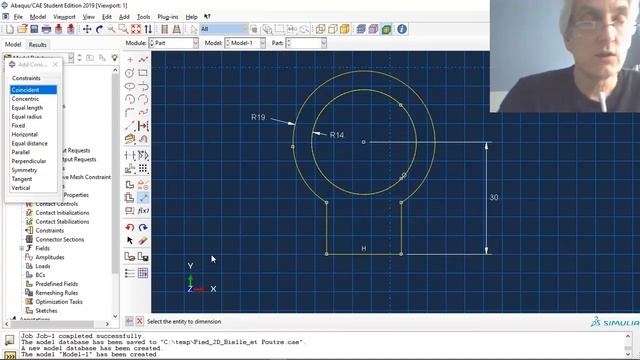Select the Linear Pattern tool
This screenshot has width=640, height=360.
coord(143,169)
